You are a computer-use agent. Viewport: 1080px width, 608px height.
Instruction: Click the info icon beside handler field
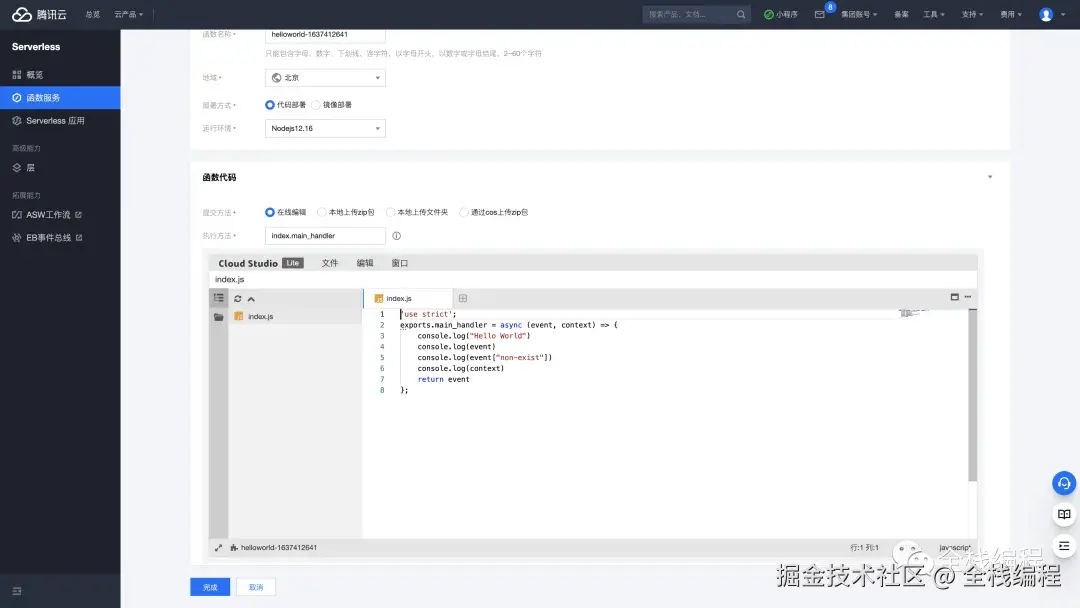point(397,236)
